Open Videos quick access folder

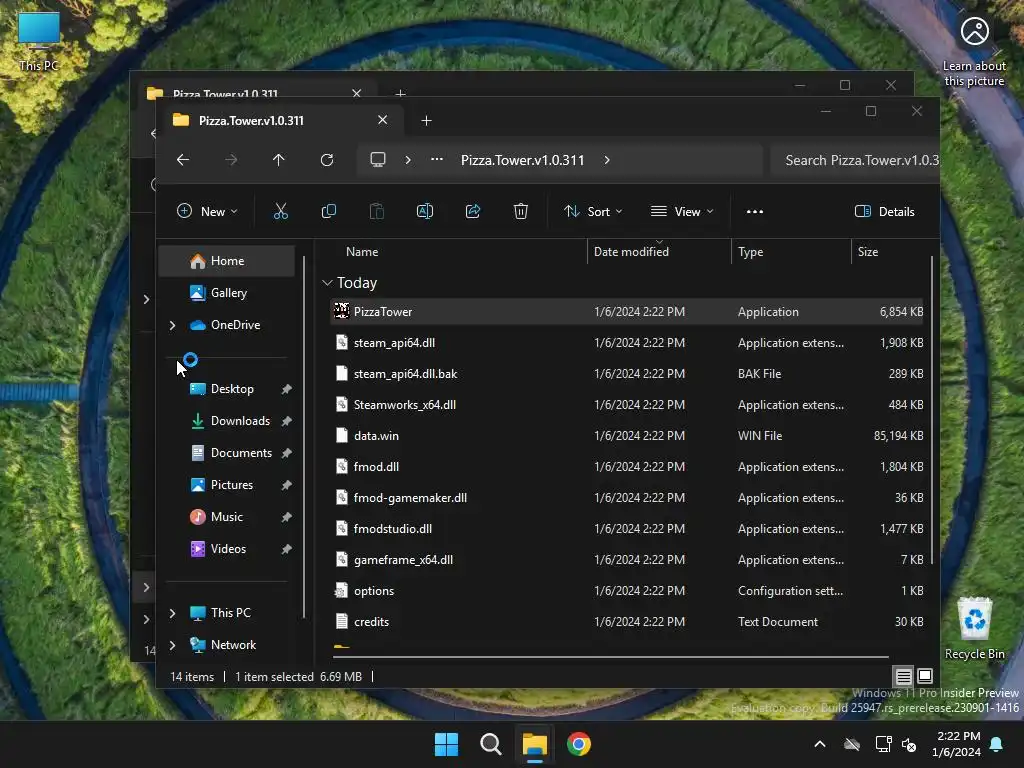click(x=227, y=549)
